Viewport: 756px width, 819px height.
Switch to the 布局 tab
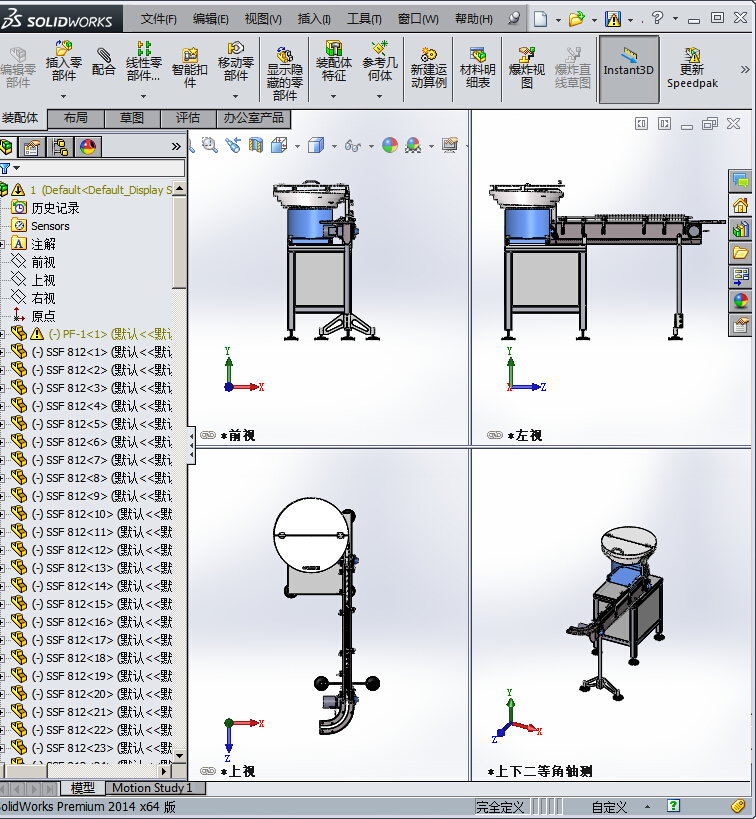tap(76, 118)
